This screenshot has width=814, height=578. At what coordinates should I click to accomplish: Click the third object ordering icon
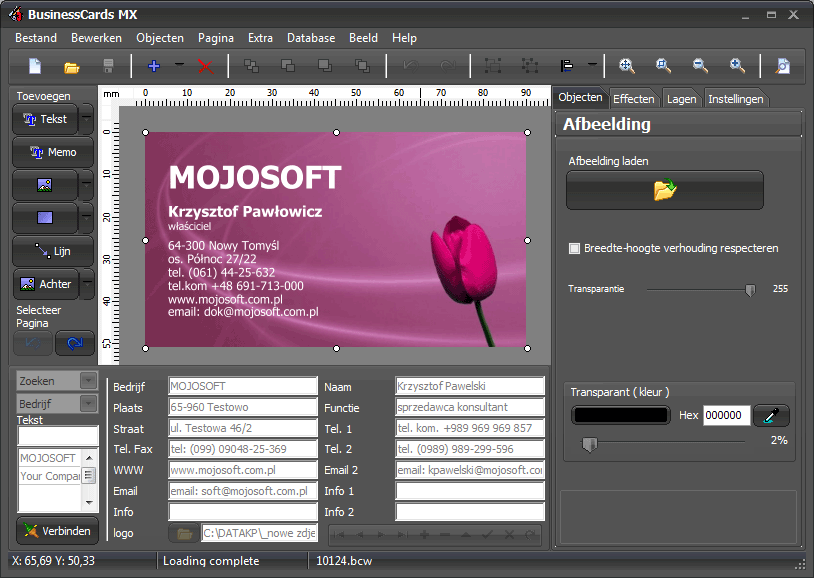pos(325,65)
